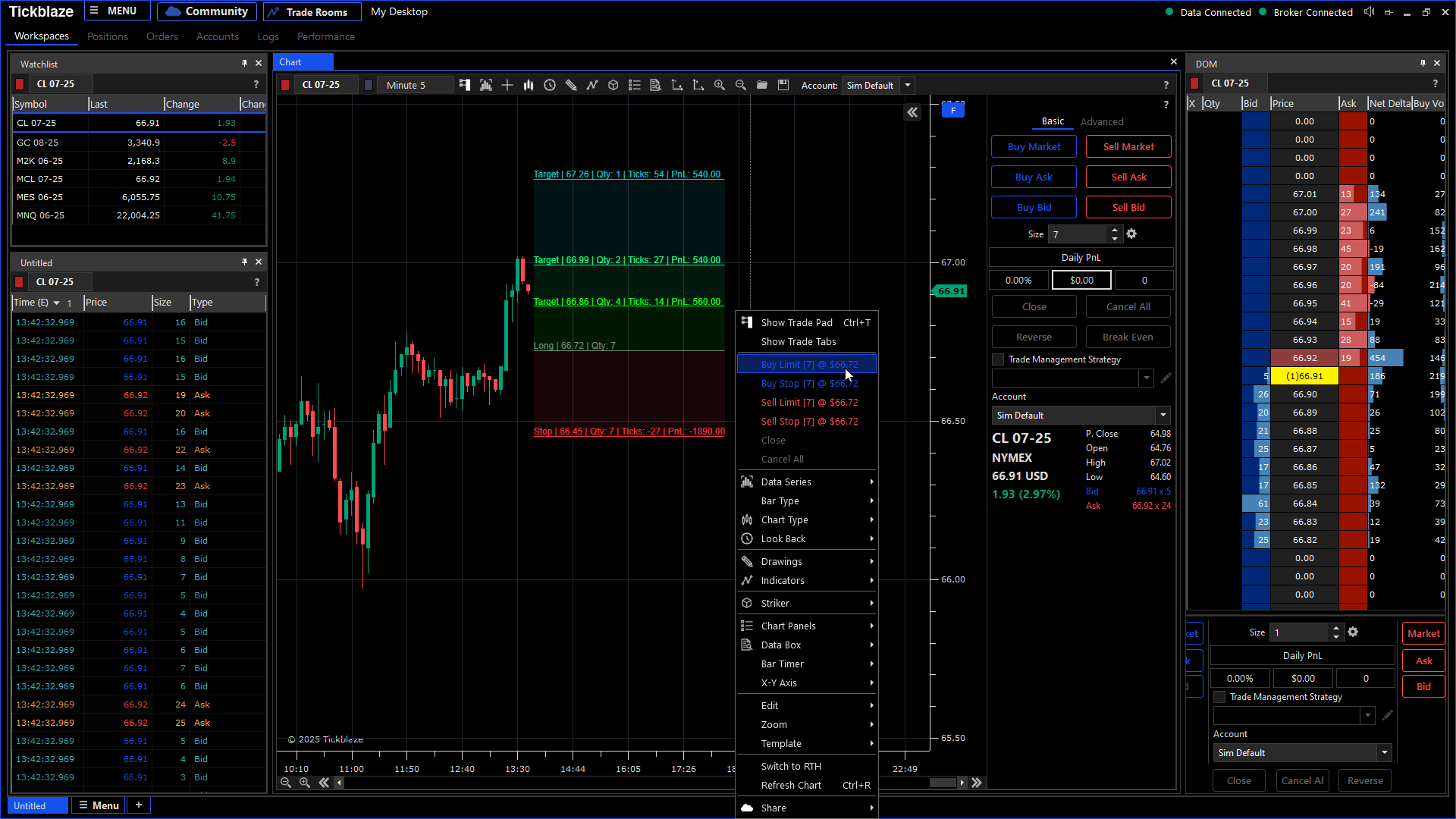The width and height of the screenshot is (1456, 819).
Task: Click the Reverse button in trade pad
Action: click(x=1034, y=337)
